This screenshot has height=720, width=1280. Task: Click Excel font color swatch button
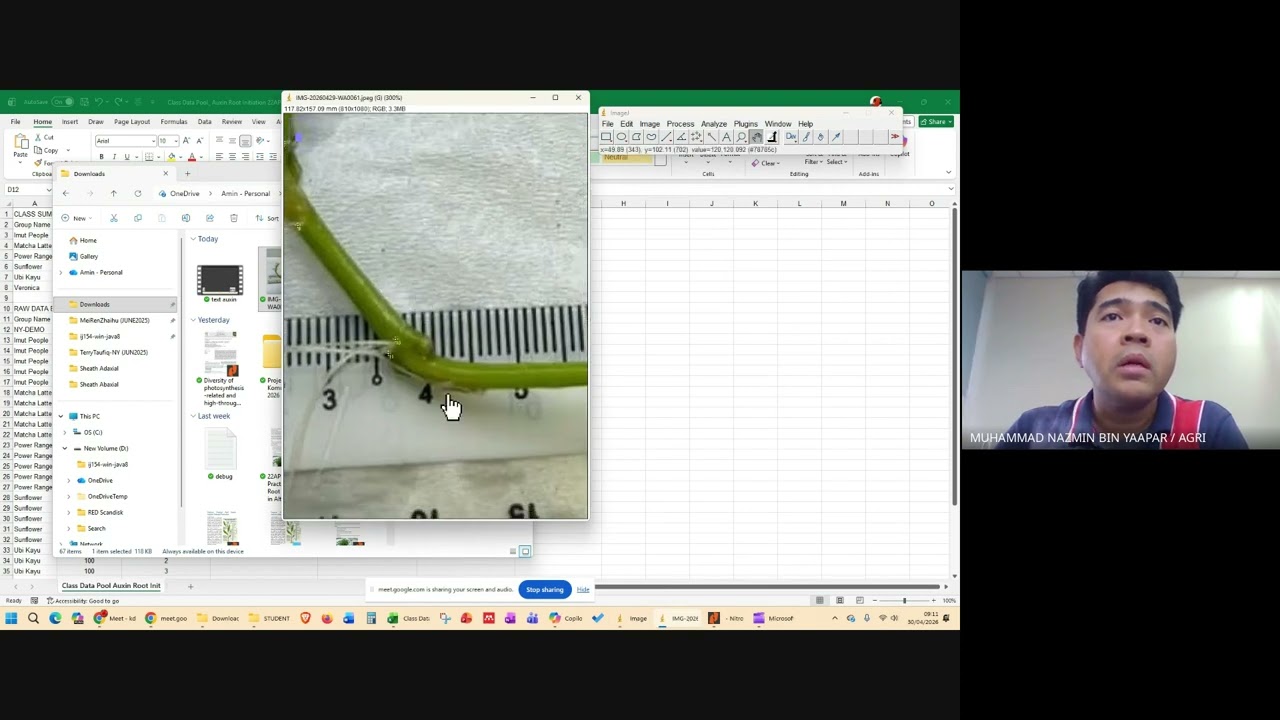point(192,157)
